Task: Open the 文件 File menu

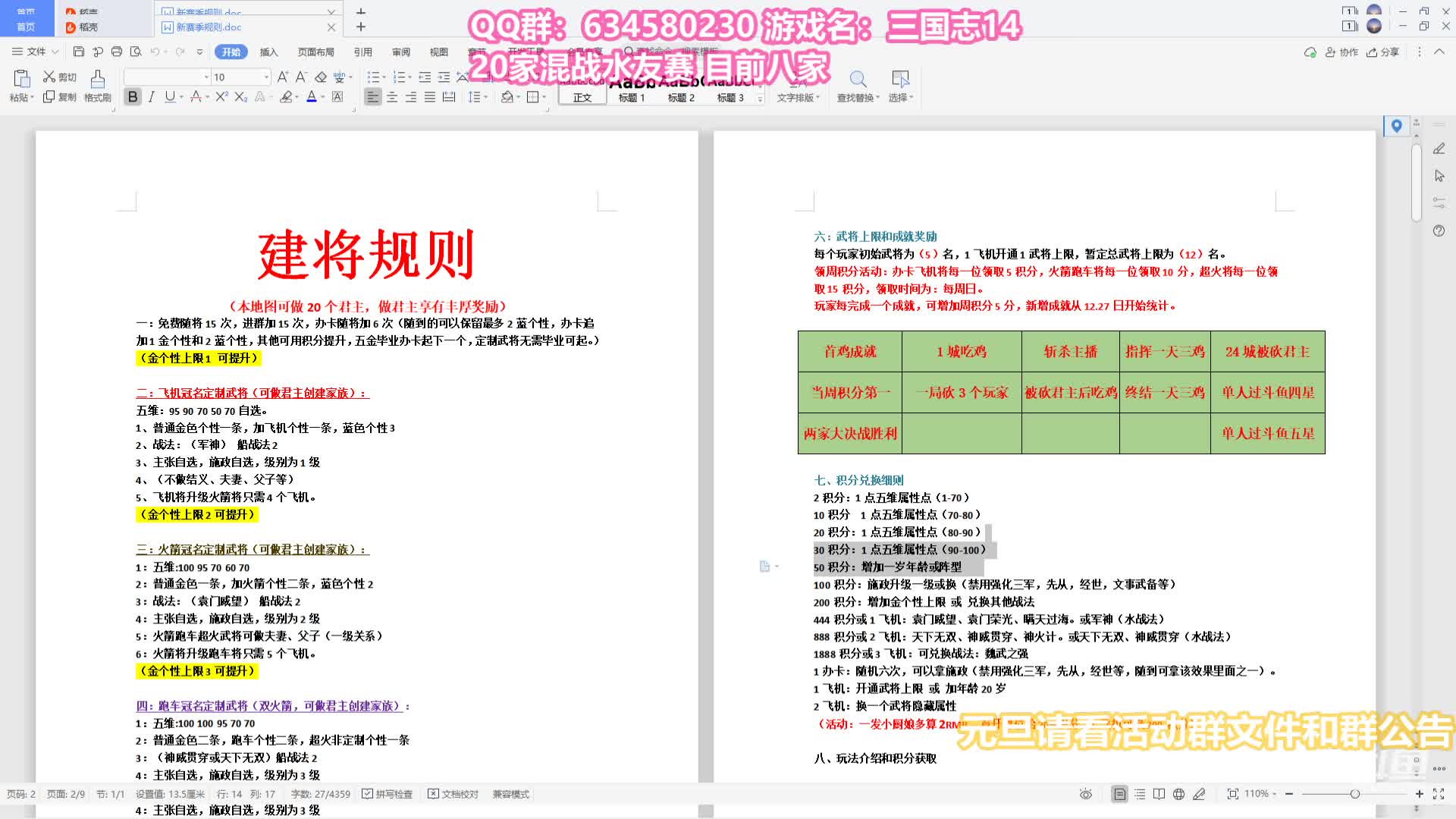Action: pyautogui.click(x=35, y=52)
